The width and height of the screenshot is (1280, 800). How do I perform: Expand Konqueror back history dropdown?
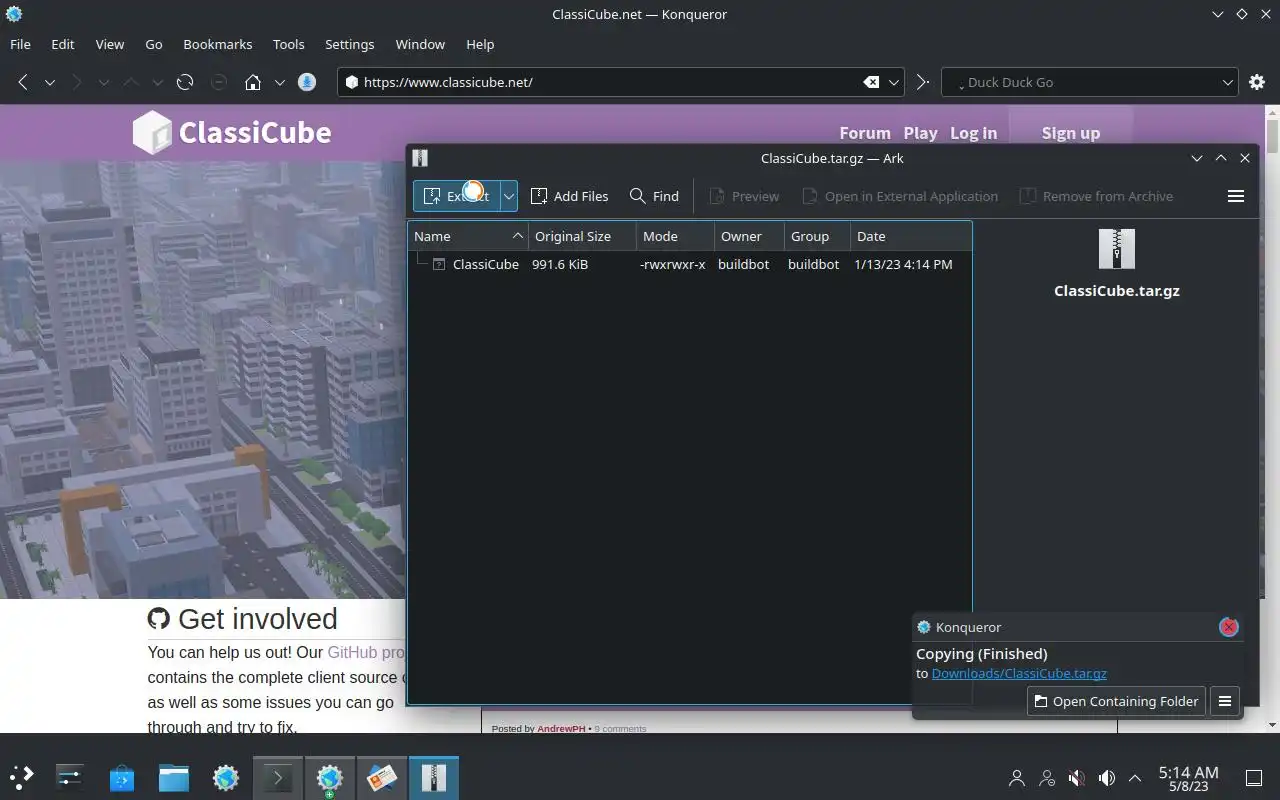coord(50,82)
